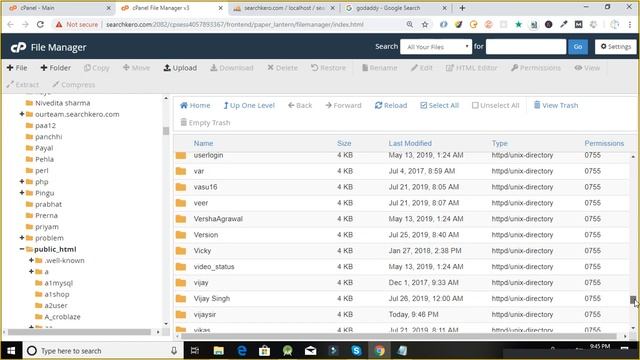The width and height of the screenshot is (640, 360).
Task: Collapse the public_html tree node
Action: (22, 249)
